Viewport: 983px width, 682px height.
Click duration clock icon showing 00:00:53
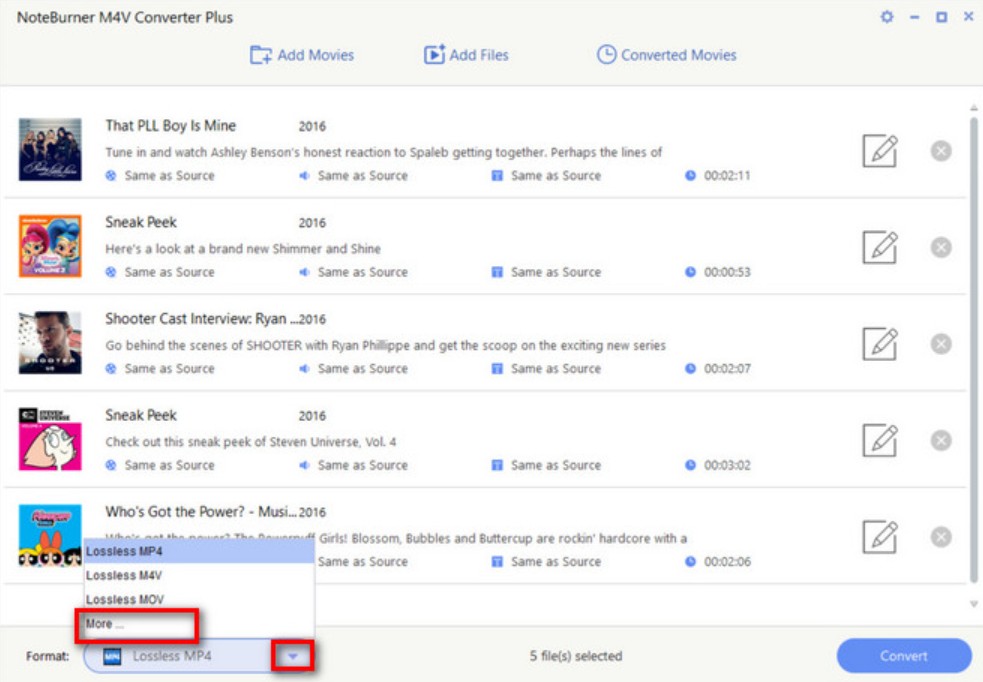coord(690,272)
